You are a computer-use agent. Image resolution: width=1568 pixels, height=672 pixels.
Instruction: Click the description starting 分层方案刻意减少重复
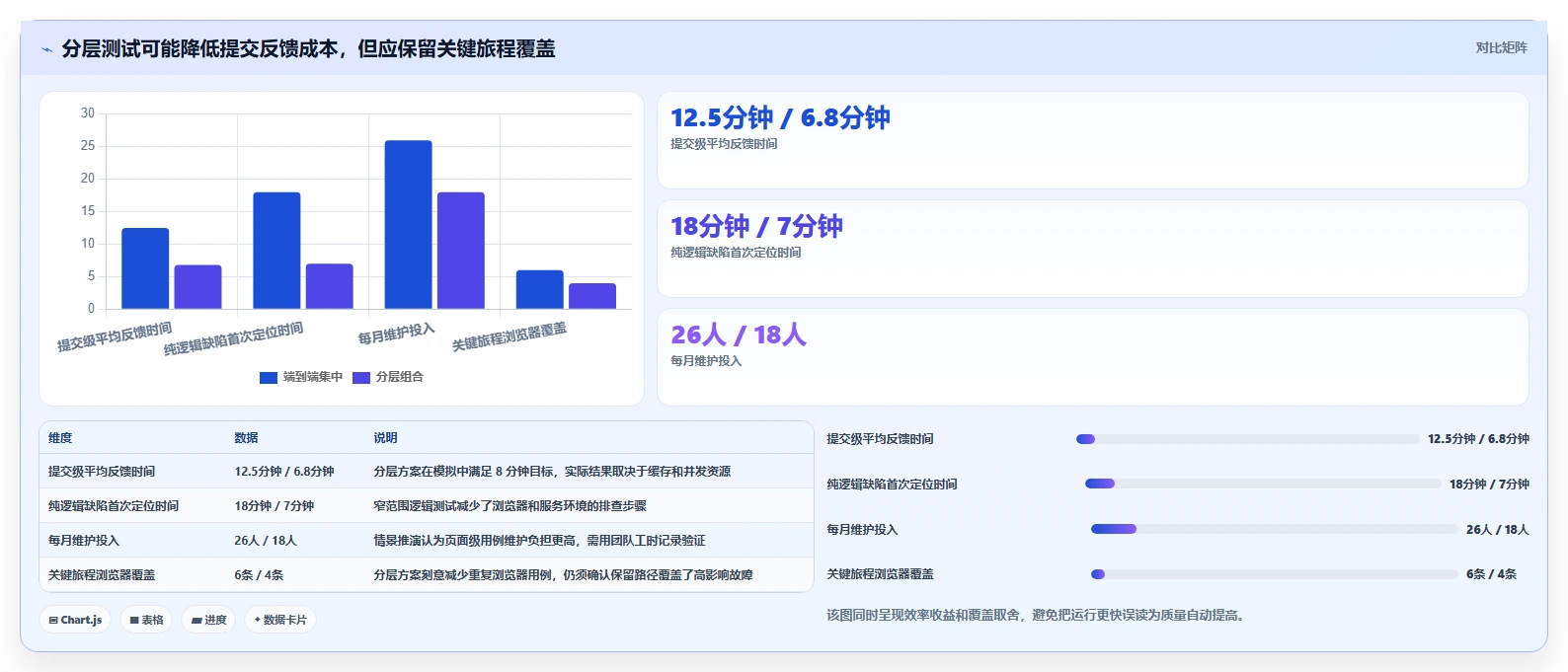tap(563, 575)
